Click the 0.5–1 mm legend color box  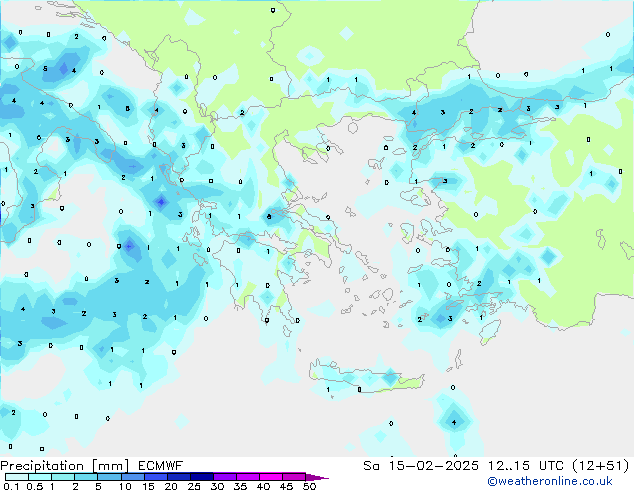coord(40,477)
